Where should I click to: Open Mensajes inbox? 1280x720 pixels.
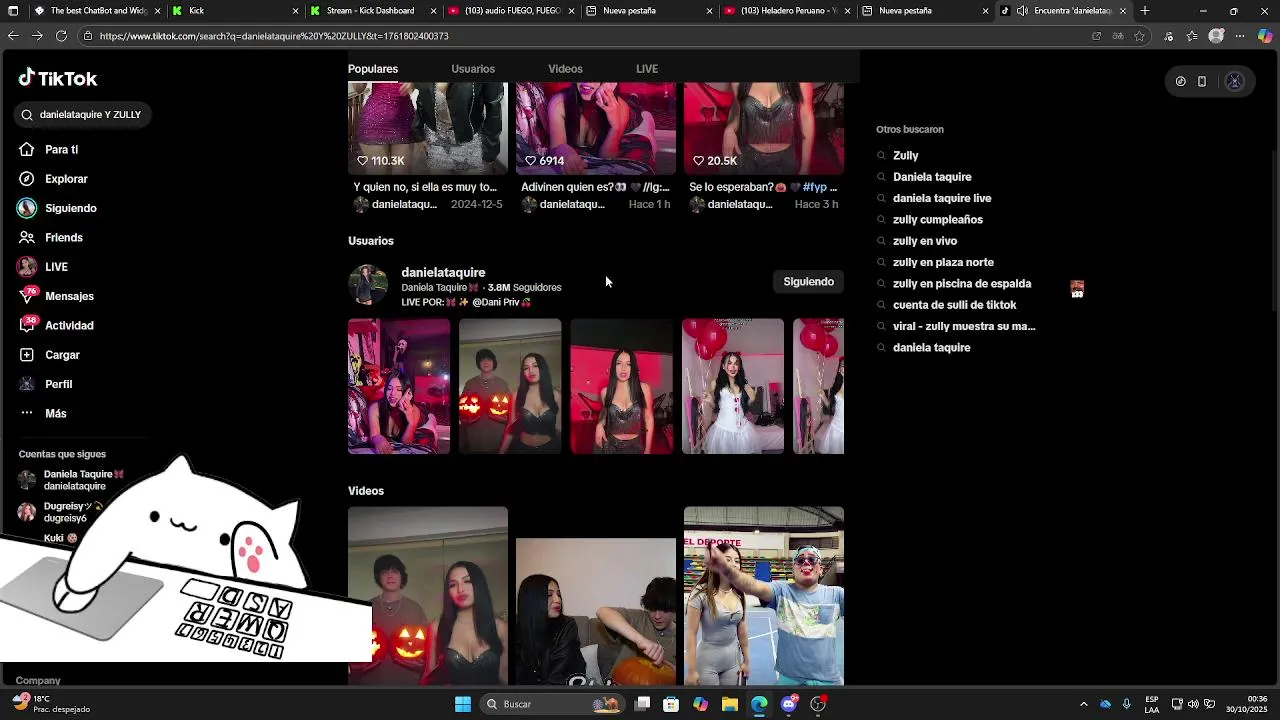tap(69, 296)
